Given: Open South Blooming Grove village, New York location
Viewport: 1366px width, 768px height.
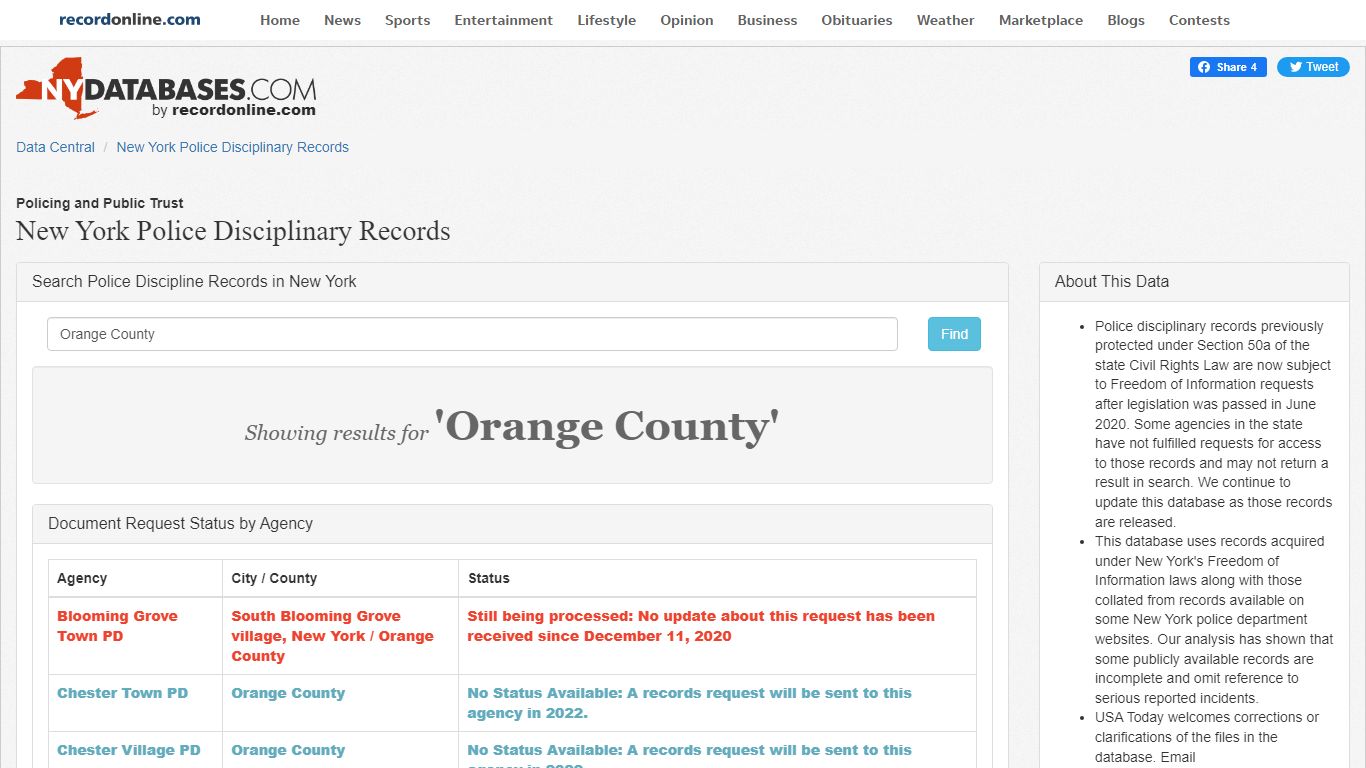Looking at the screenshot, I should click(x=332, y=636).
